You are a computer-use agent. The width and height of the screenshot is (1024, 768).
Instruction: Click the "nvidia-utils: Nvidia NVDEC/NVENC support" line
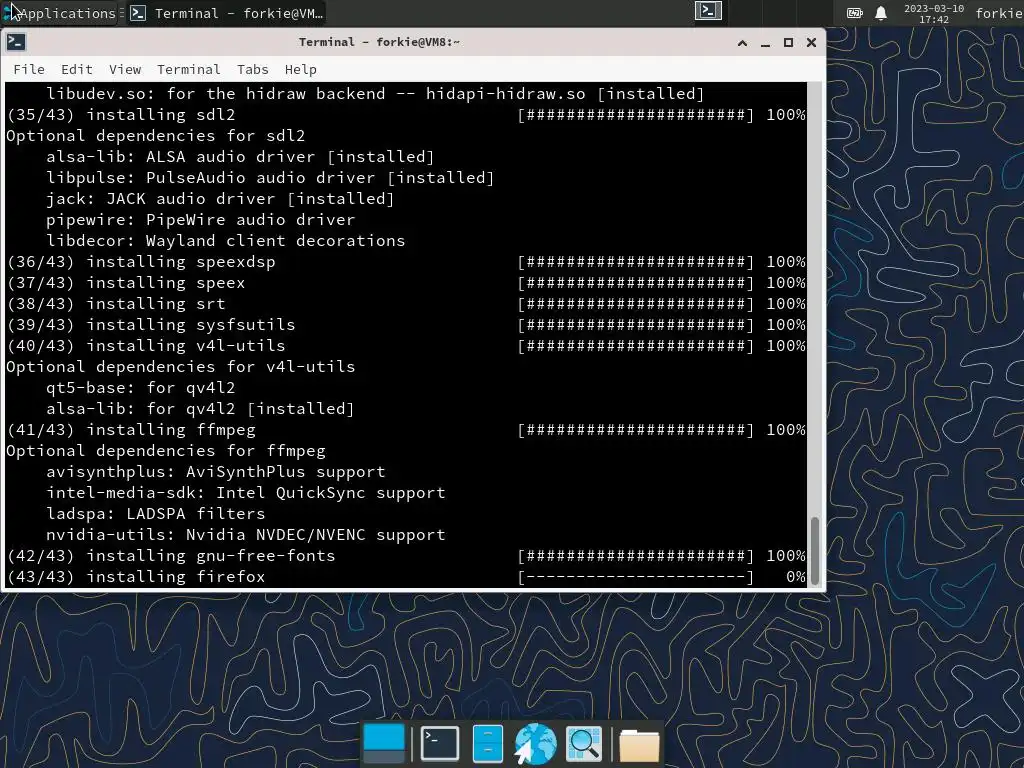pyautogui.click(x=246, y=535)
